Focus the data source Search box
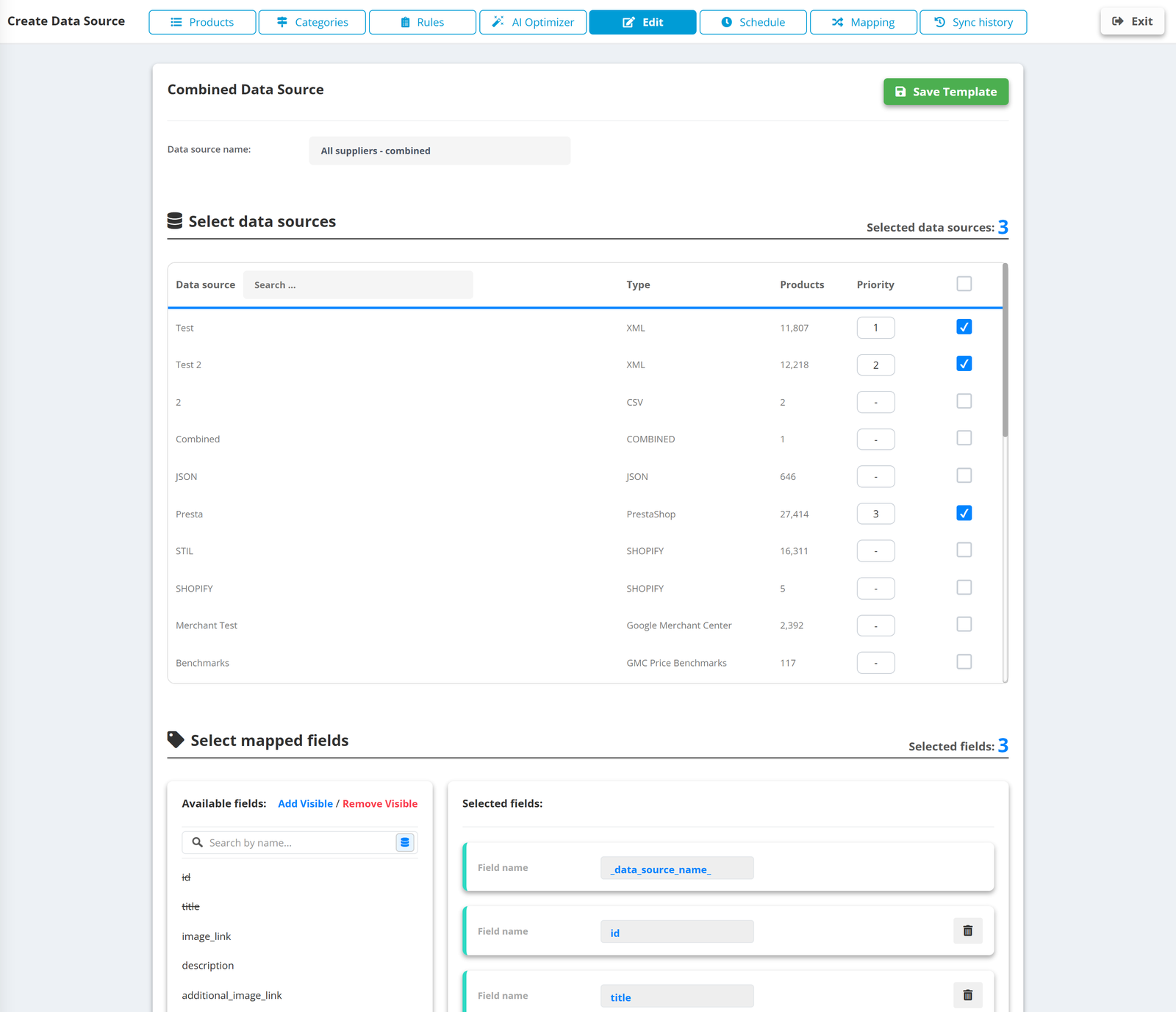Image resolution: width=1176 pixels, height=1012 pixels. [x=358, y=285]
